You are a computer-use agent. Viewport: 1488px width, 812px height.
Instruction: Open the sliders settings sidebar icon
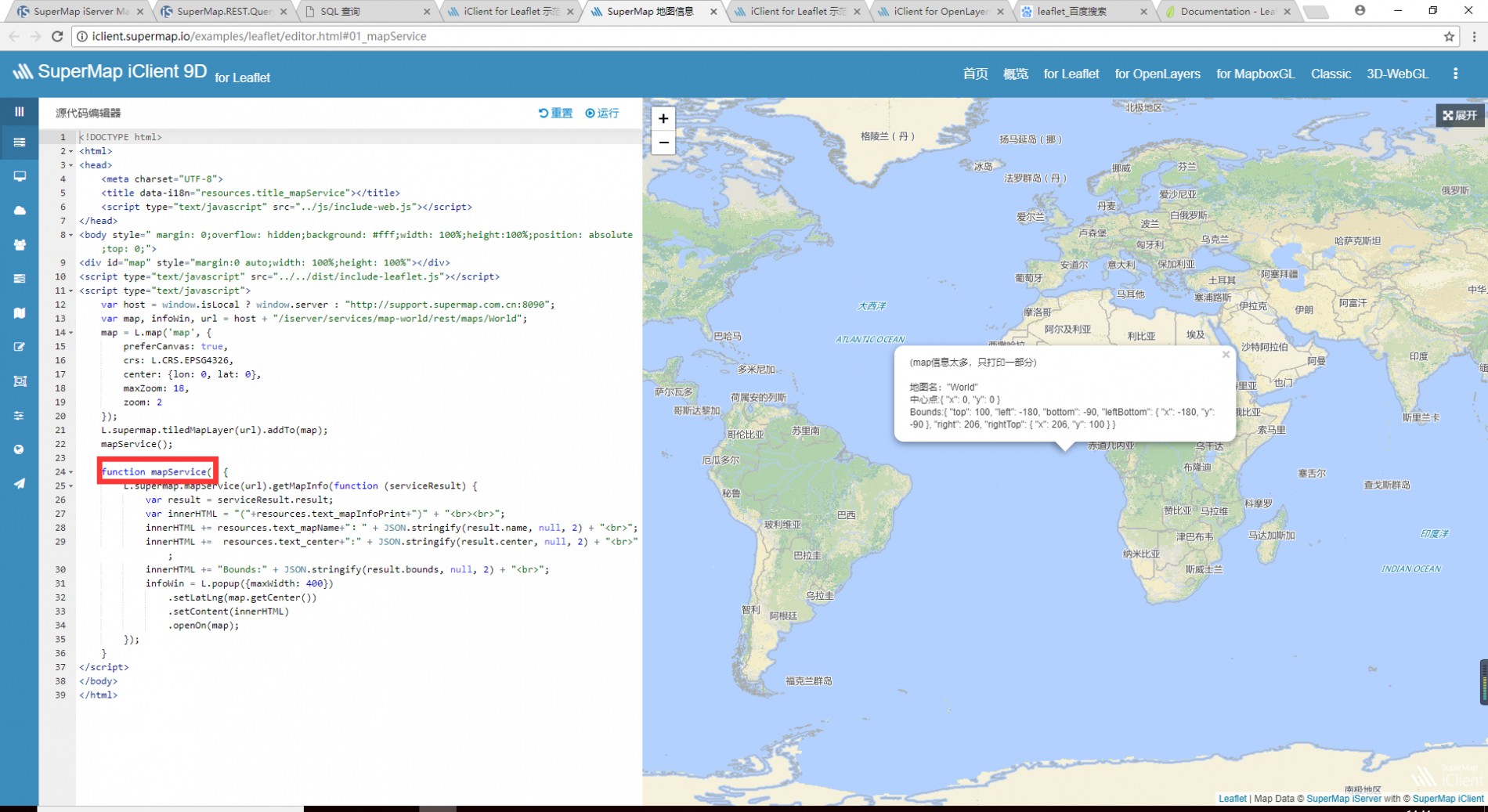click(19, 416)
